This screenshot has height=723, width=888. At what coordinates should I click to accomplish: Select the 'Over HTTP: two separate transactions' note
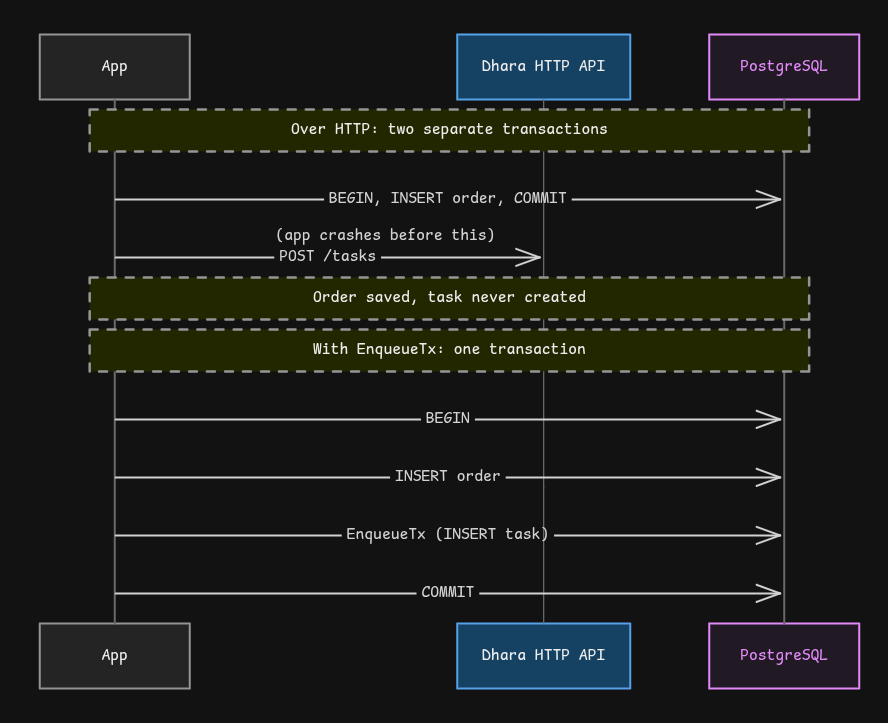[449, 130]
